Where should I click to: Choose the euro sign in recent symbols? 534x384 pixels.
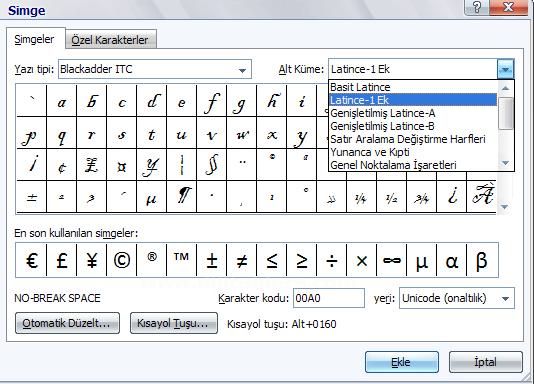click(x=32, y=260)
